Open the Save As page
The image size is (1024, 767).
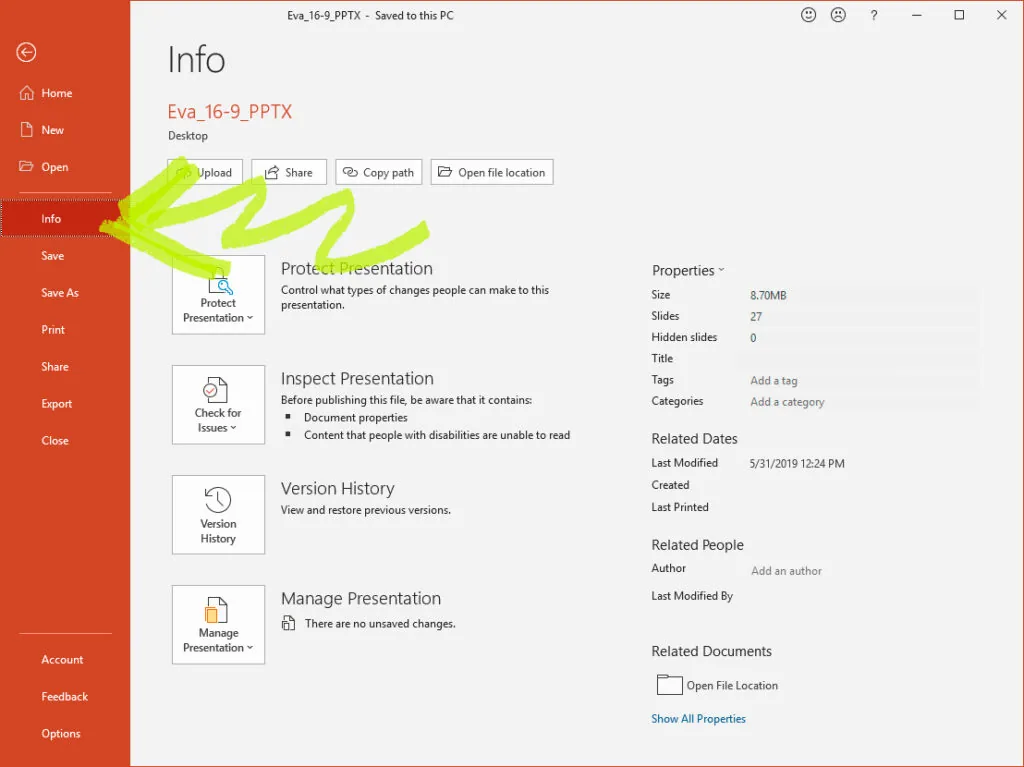pos(65,293)
